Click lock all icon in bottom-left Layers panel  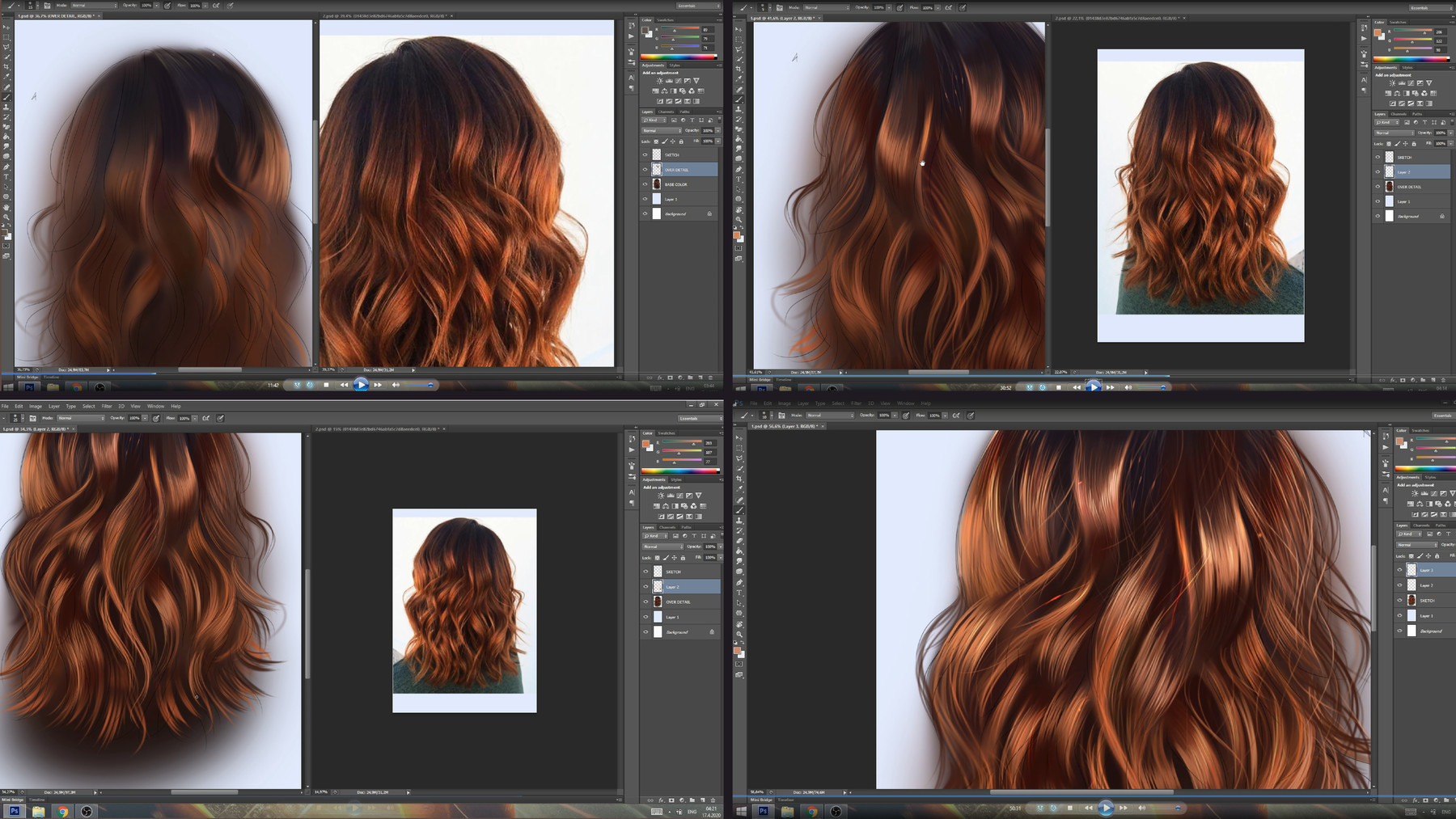point(683,558)
